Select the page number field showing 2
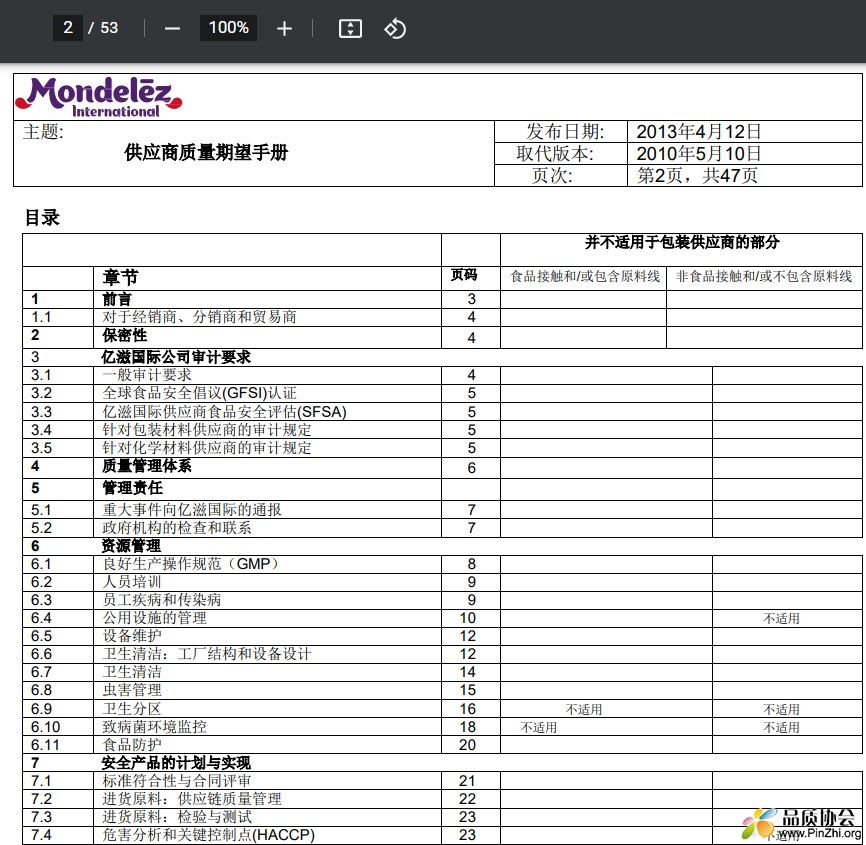Screen dimensions: 866x845 [67, 28]
